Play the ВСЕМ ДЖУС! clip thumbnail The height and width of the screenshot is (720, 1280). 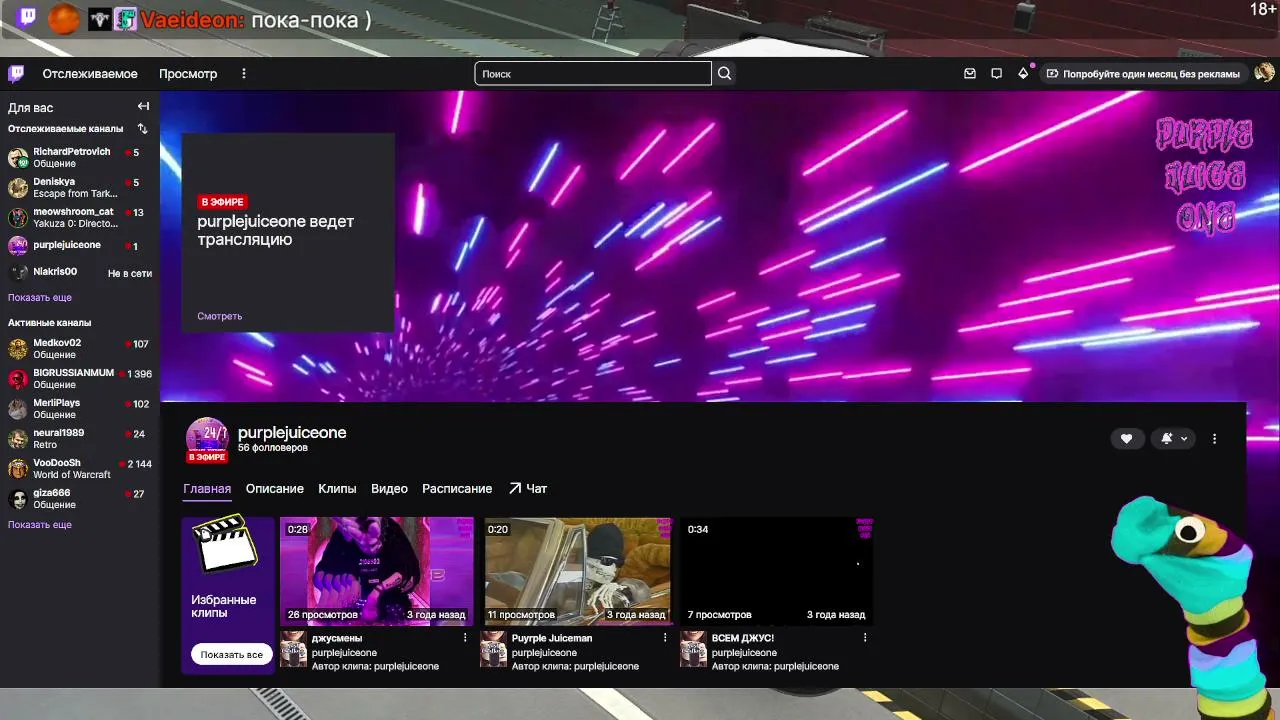pyautogui.click(x=777, y=571)
